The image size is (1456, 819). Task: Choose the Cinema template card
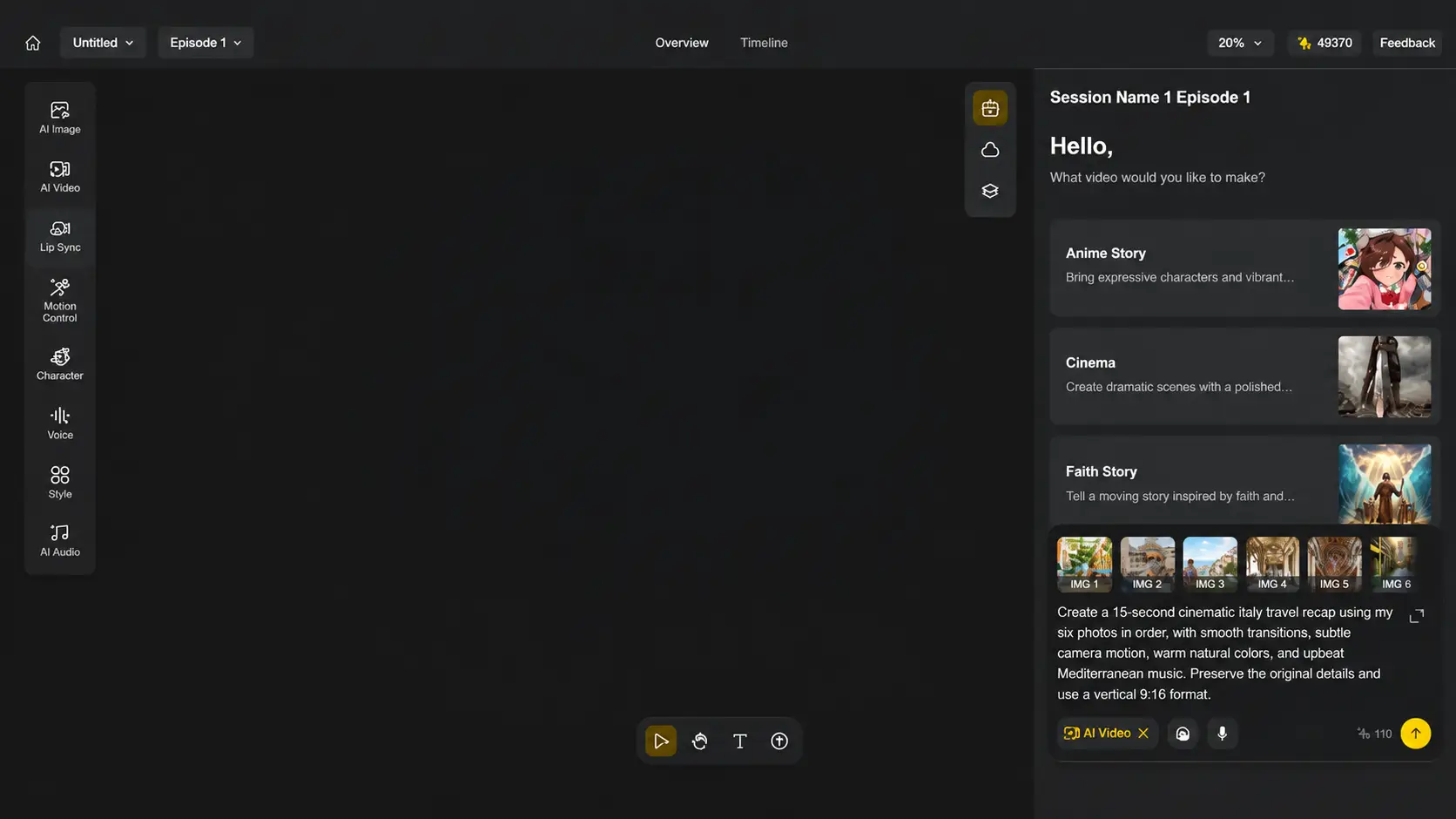[1244, 376]
